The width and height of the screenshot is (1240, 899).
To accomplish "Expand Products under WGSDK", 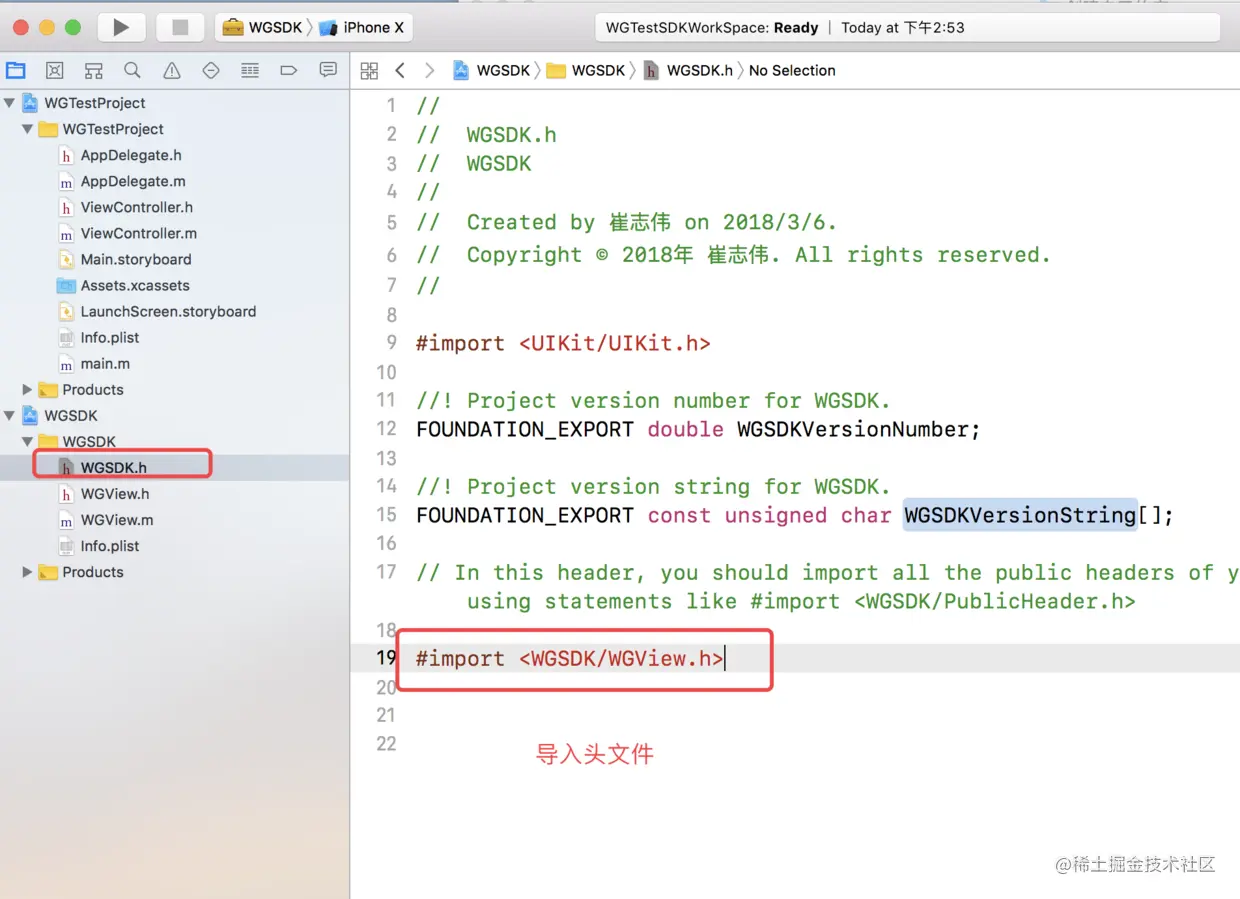I will pos(27,572).
